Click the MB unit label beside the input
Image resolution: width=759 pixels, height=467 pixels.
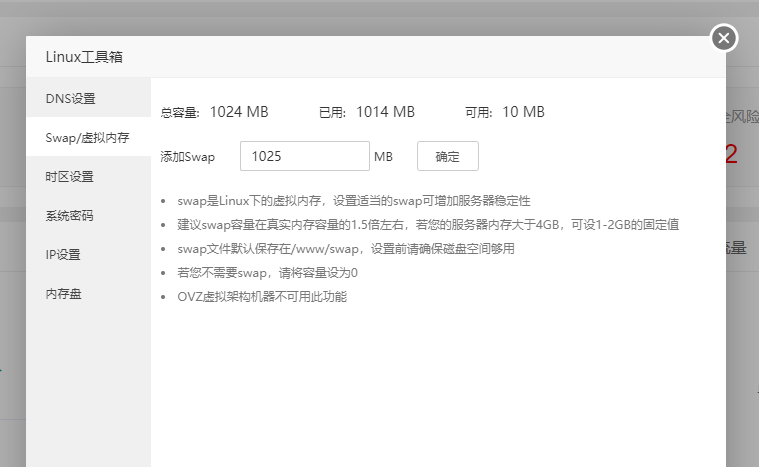pyautogui.click(x=383, y=157)
